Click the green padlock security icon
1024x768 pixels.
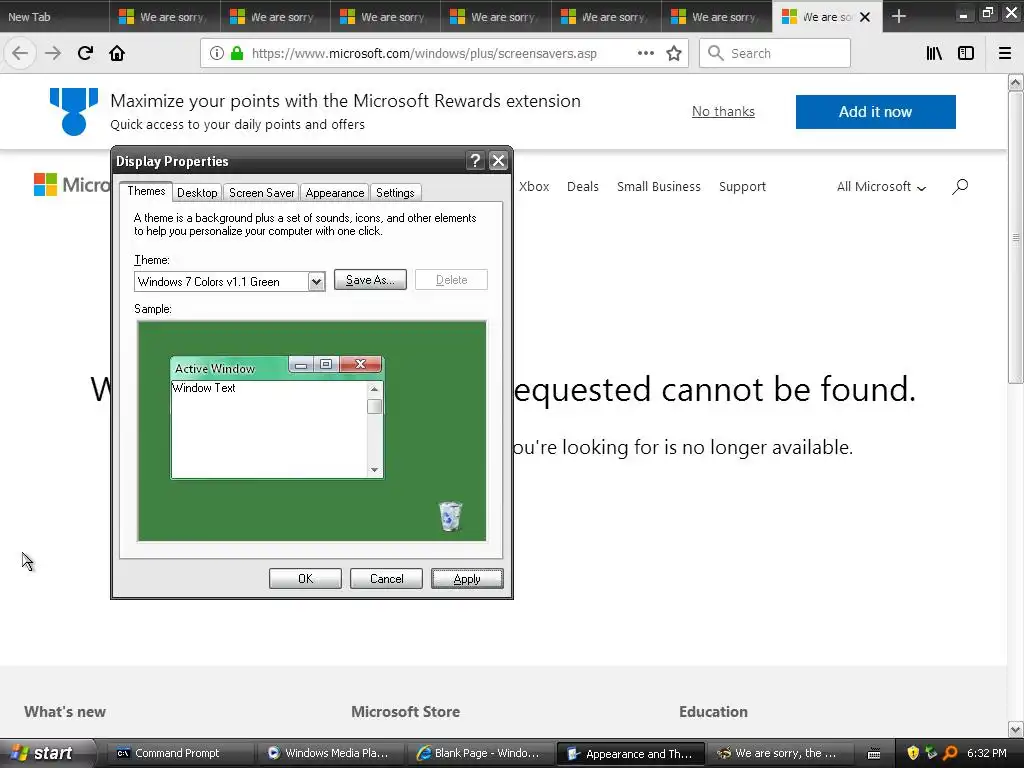coord(237,54)
